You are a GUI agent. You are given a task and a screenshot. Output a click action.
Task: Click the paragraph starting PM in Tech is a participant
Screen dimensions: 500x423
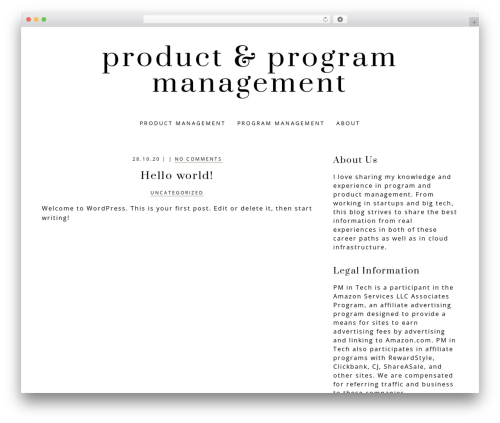point(394,340)
